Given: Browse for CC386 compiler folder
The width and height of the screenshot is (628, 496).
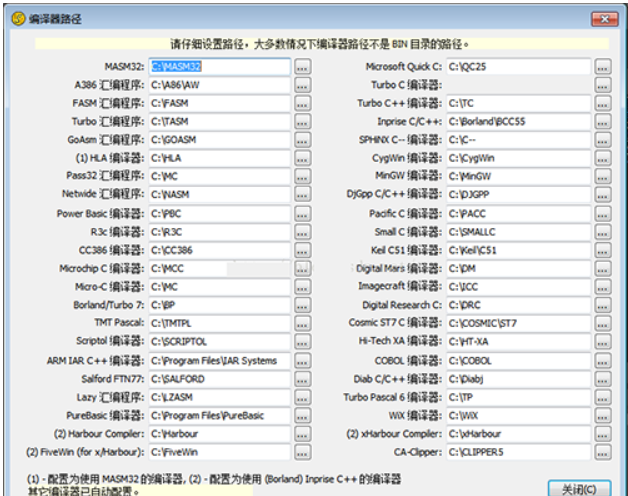Looking at the screenshot, I should point(302,250).
